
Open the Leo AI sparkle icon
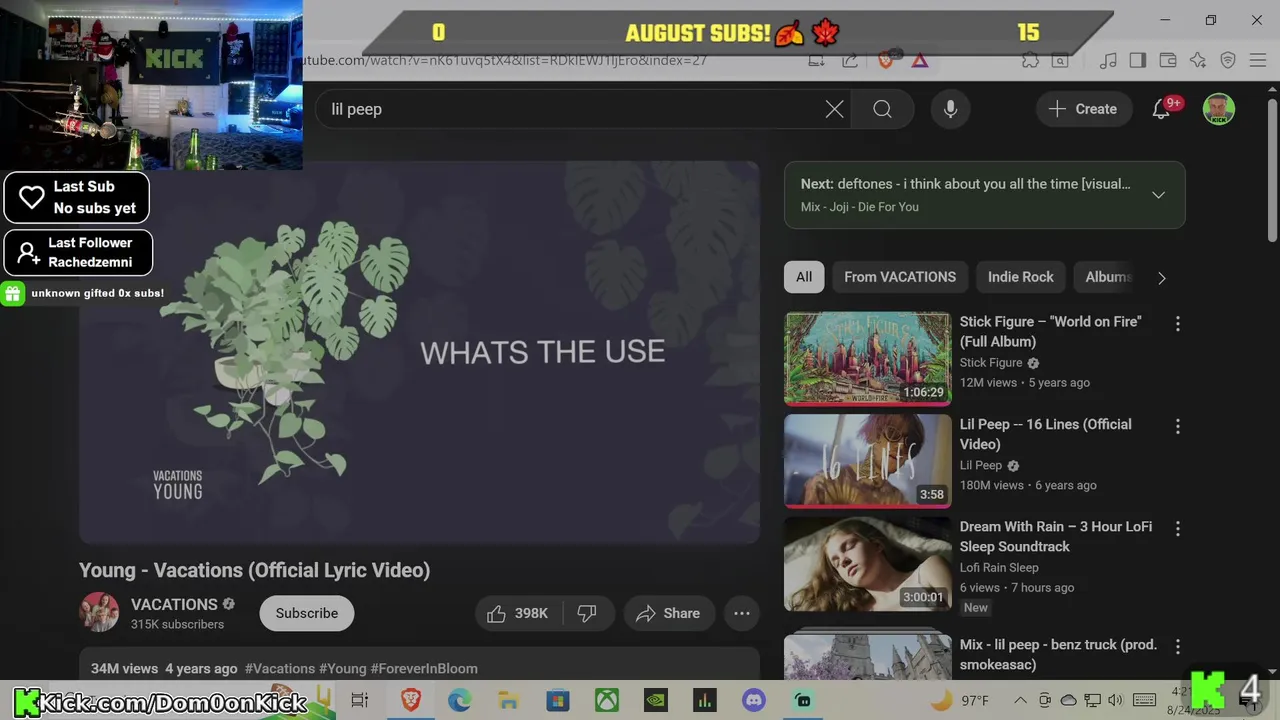[1198, 60]
